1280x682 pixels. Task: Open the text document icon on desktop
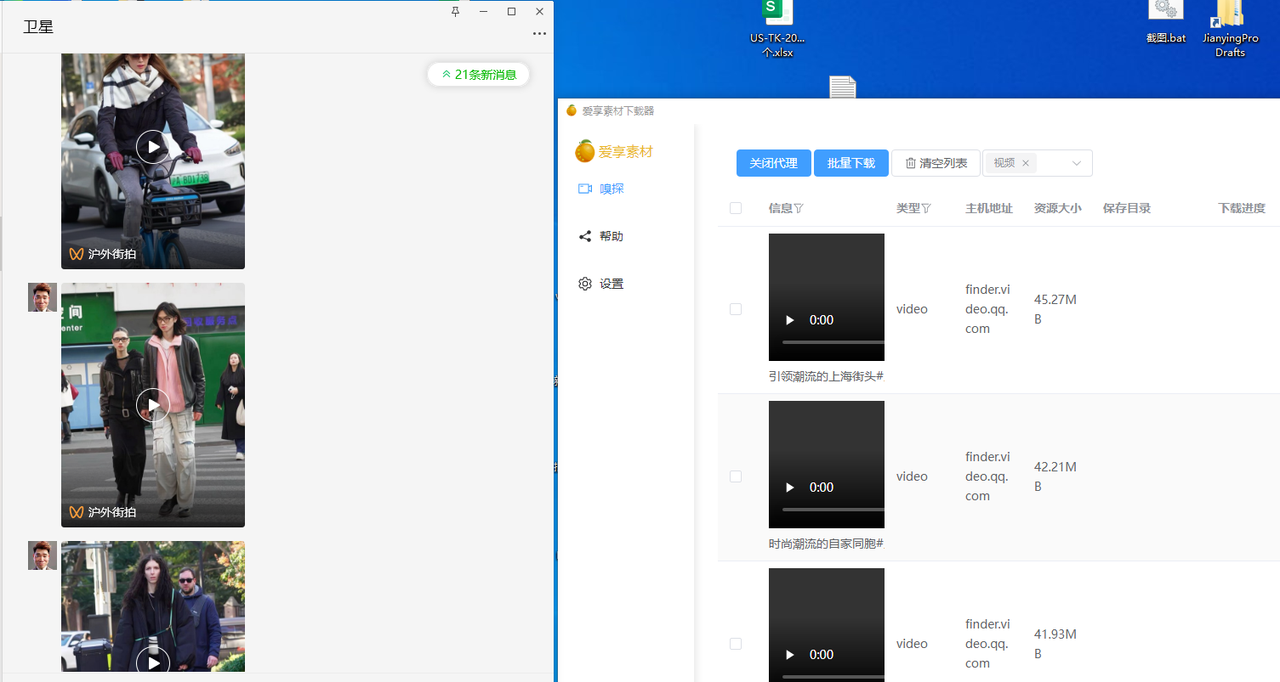(843, 87)
